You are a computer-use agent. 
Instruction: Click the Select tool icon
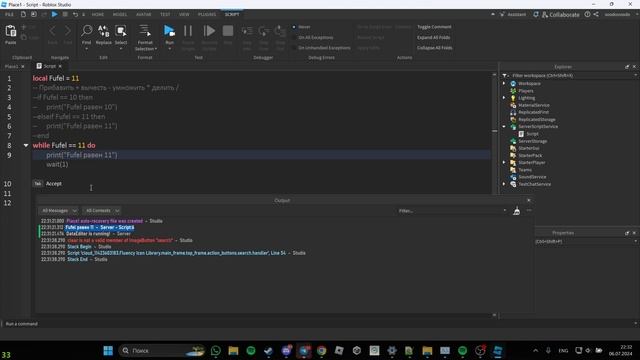pos(121,31)
